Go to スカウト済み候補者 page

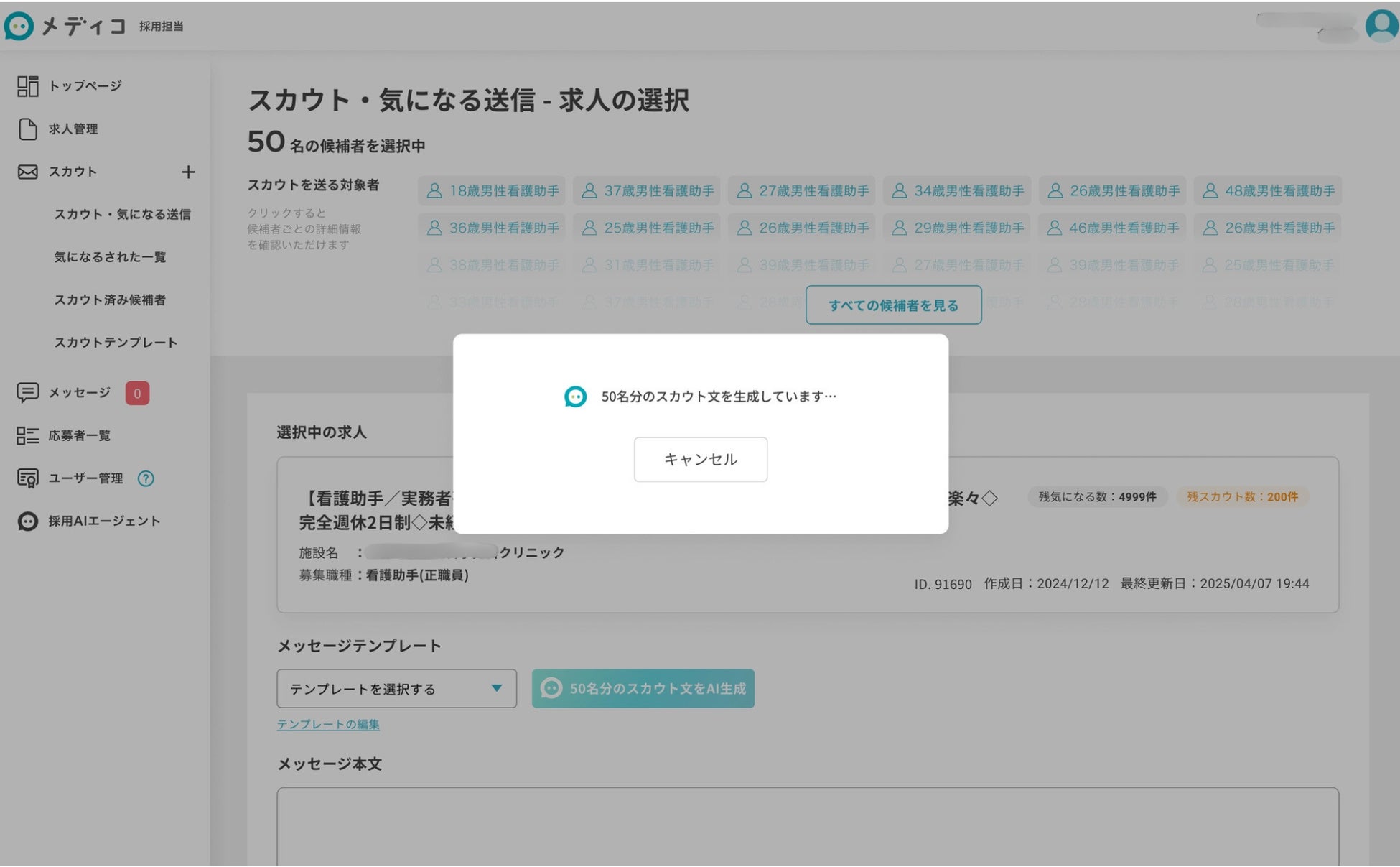coord(110,300)
